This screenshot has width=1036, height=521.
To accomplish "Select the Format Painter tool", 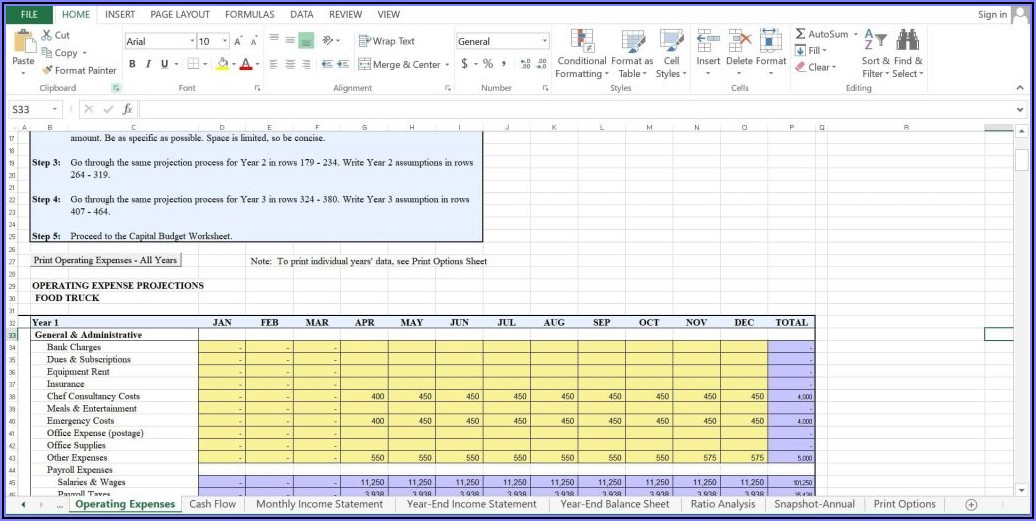I will [79, 71].
